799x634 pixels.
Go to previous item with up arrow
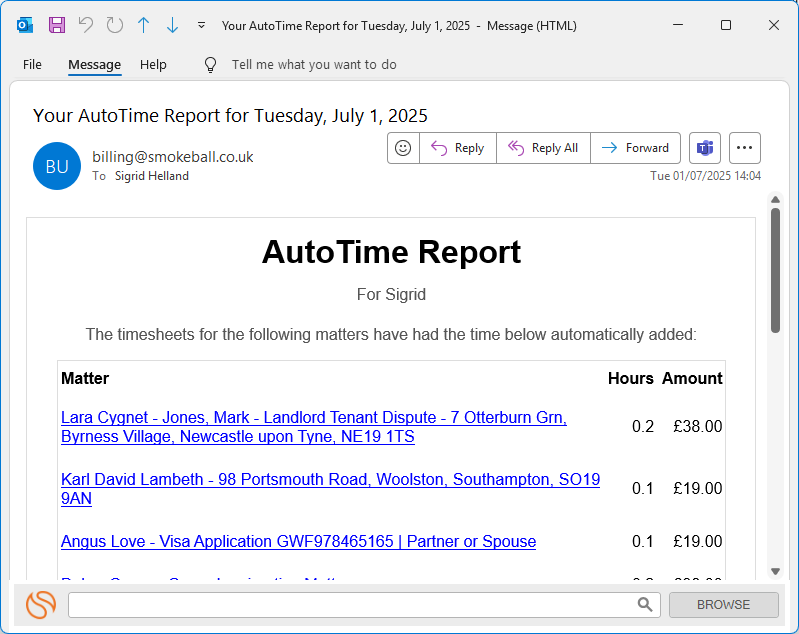[144, 25]
